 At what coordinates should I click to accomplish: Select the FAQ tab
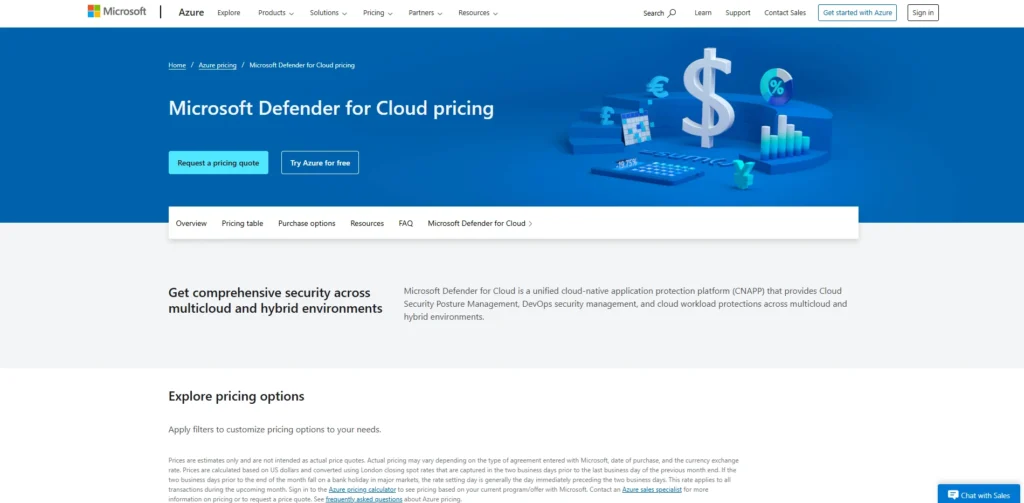point(406,223)
